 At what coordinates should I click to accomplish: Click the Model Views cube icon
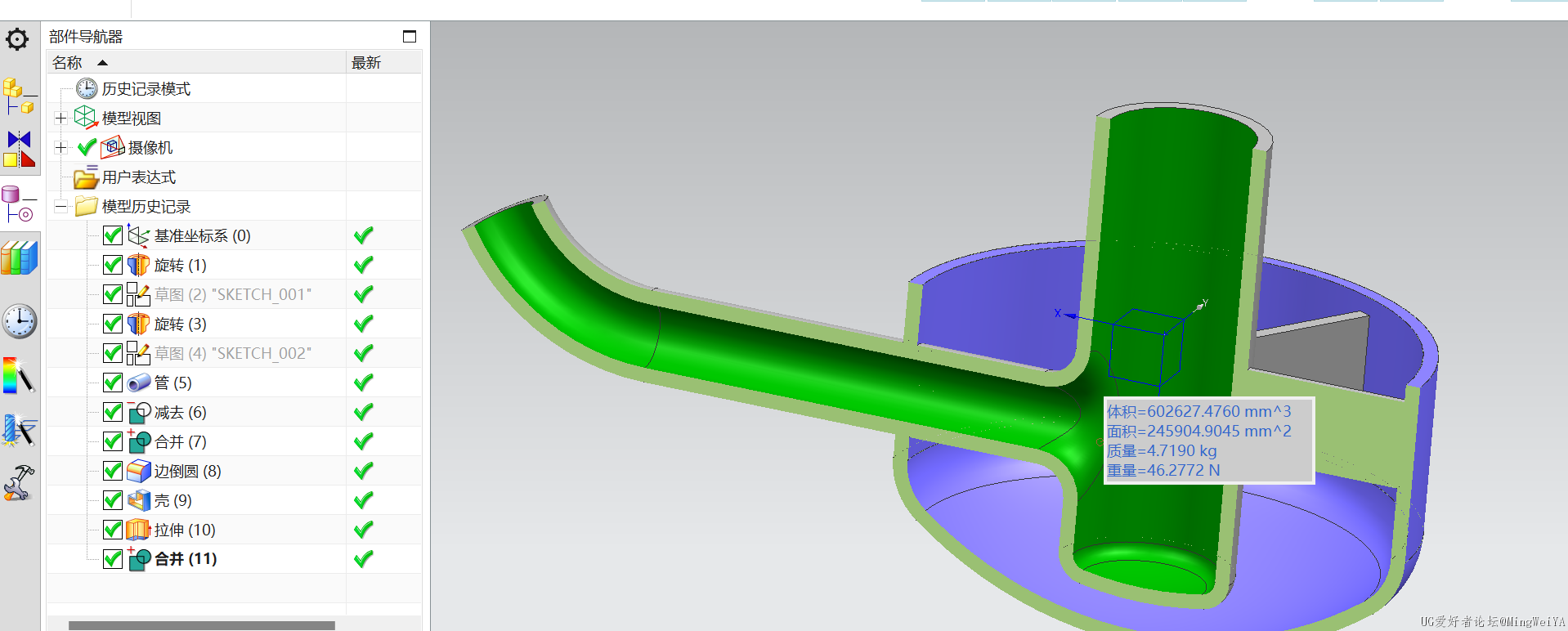click(86, 118)
